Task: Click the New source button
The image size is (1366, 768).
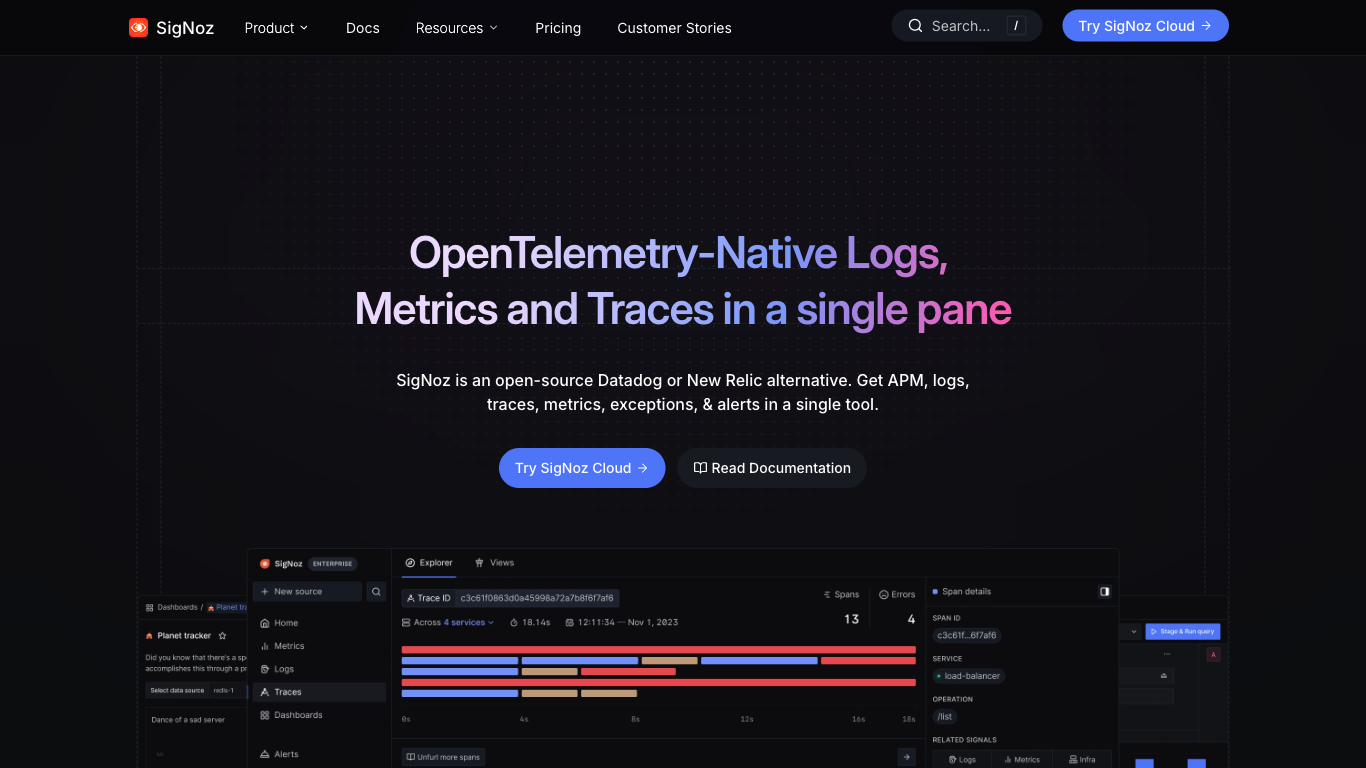Action: [307, 591]
